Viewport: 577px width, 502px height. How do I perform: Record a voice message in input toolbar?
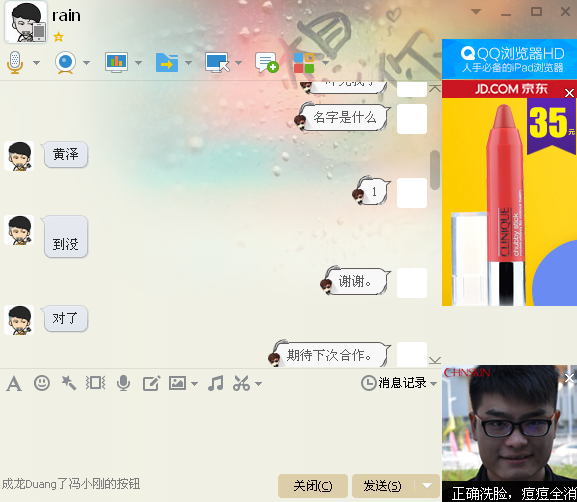pos(123,383)
